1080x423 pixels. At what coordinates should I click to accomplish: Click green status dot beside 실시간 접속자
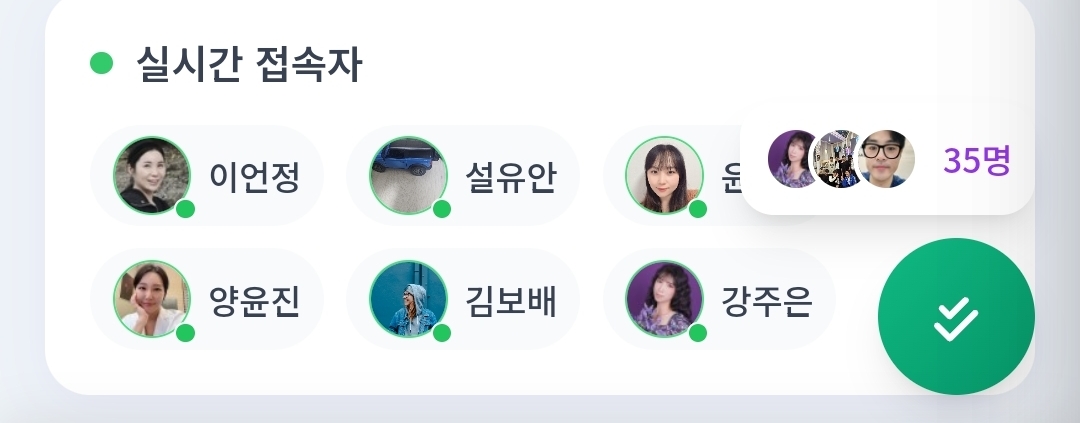[x=101, y=63]
